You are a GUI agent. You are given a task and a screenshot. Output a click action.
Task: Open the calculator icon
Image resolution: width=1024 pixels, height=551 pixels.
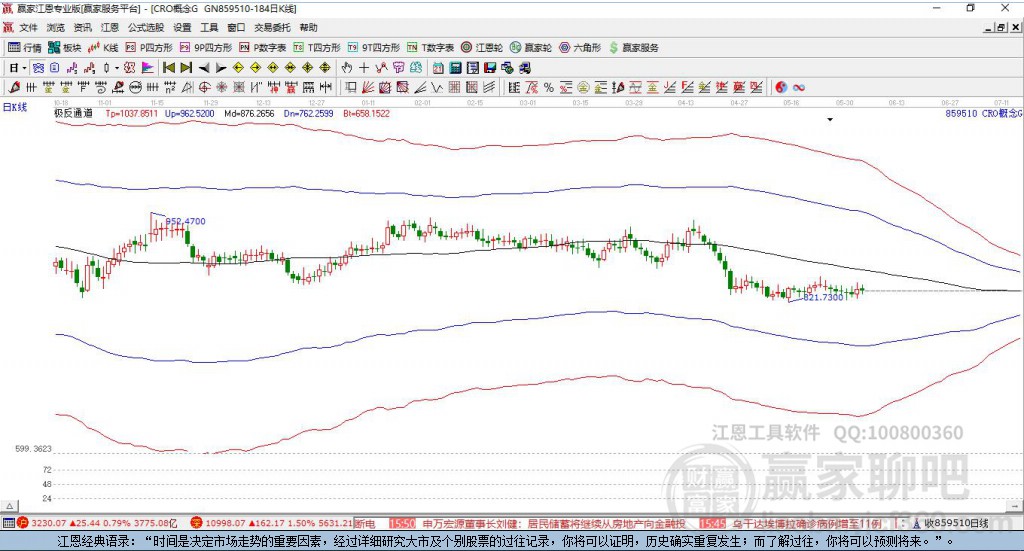455,68
